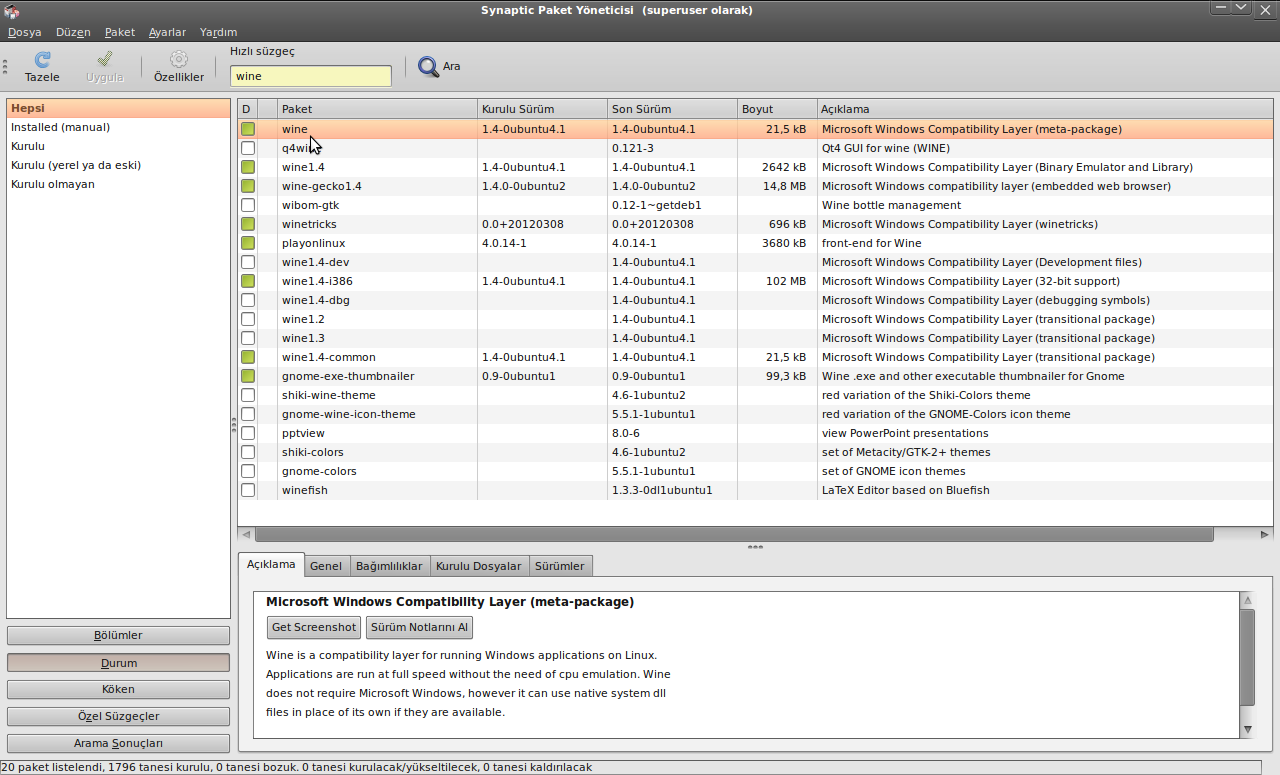Open the Düzen menu
The image size is (1280, 775).
tap(73, 32)
